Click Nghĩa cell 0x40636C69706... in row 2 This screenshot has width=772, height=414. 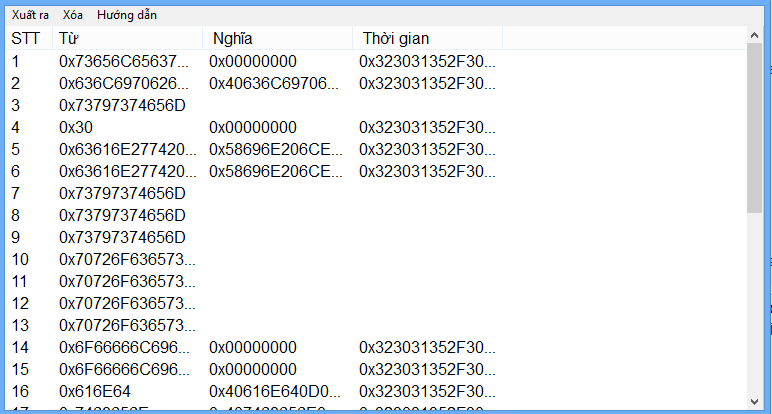(274, 84)
